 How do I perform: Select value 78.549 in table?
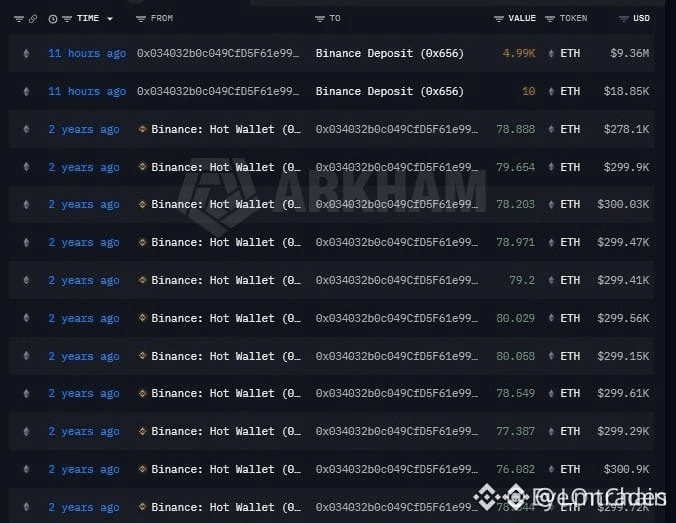pos(516,393)
